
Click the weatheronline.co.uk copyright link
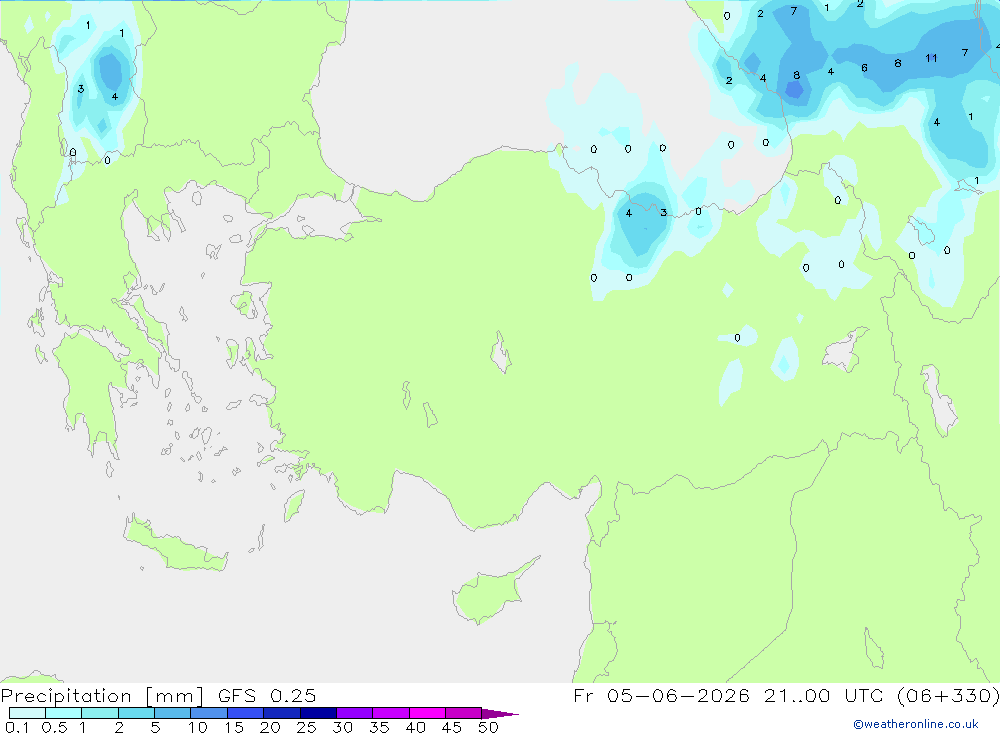pyautogui.click(x=916, y=724)
